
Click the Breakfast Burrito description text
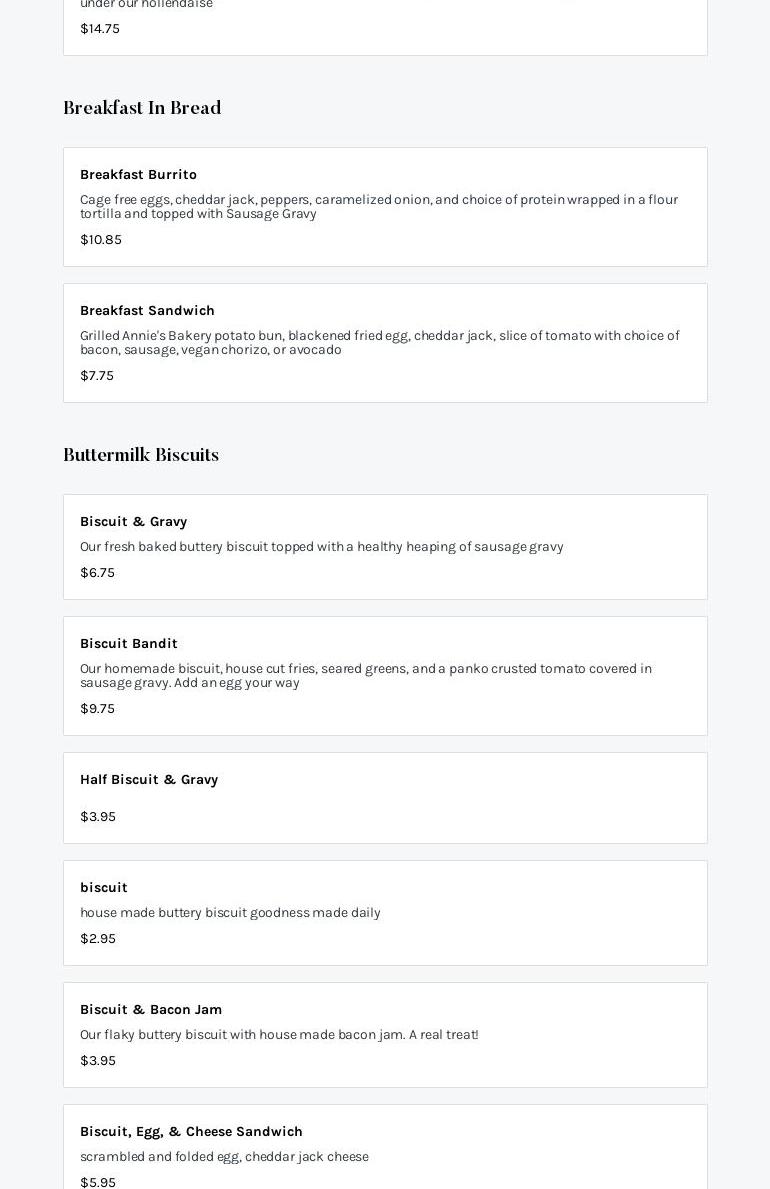click(x=378, y=206)
